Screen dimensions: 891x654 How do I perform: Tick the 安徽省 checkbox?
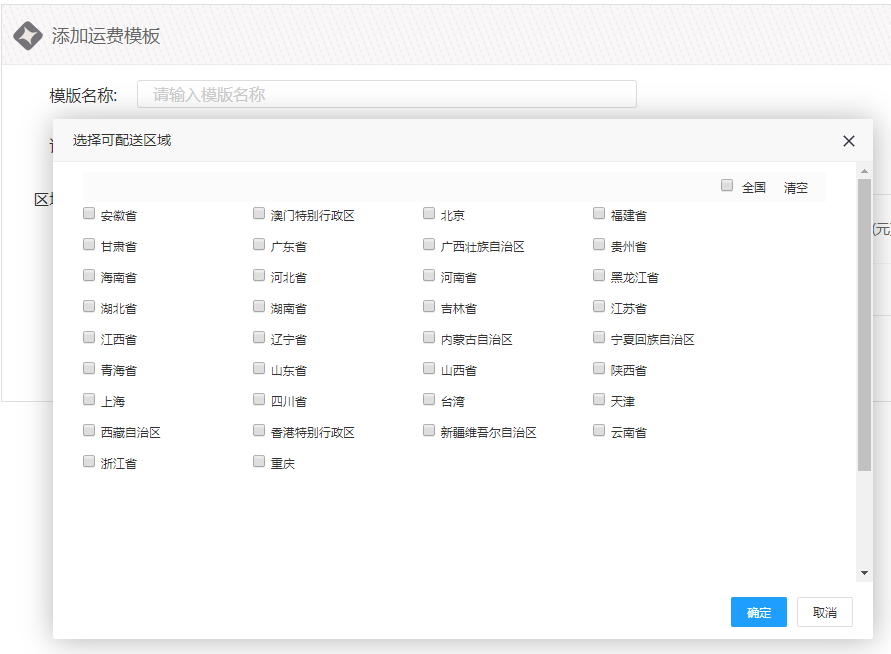coord(89,214)
